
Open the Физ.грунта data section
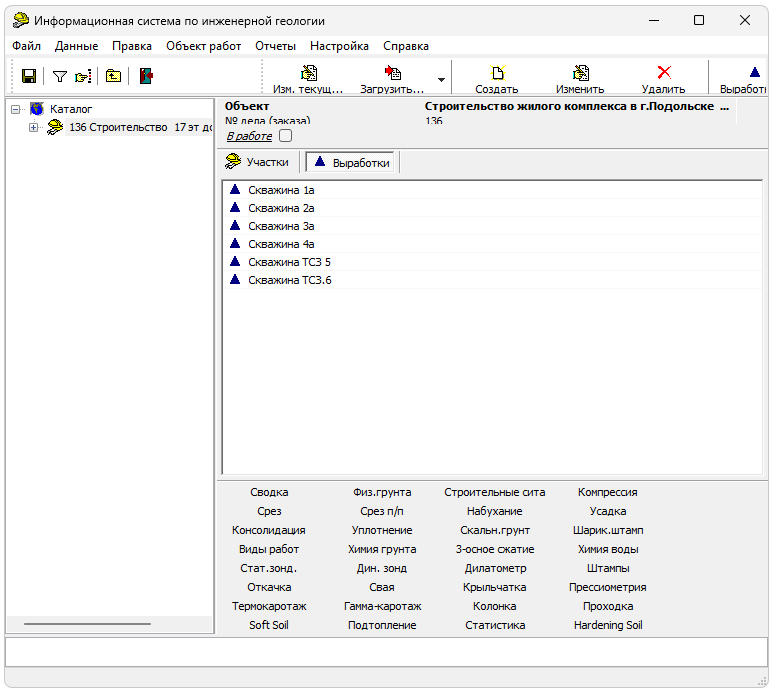click(x=382, y=492)
